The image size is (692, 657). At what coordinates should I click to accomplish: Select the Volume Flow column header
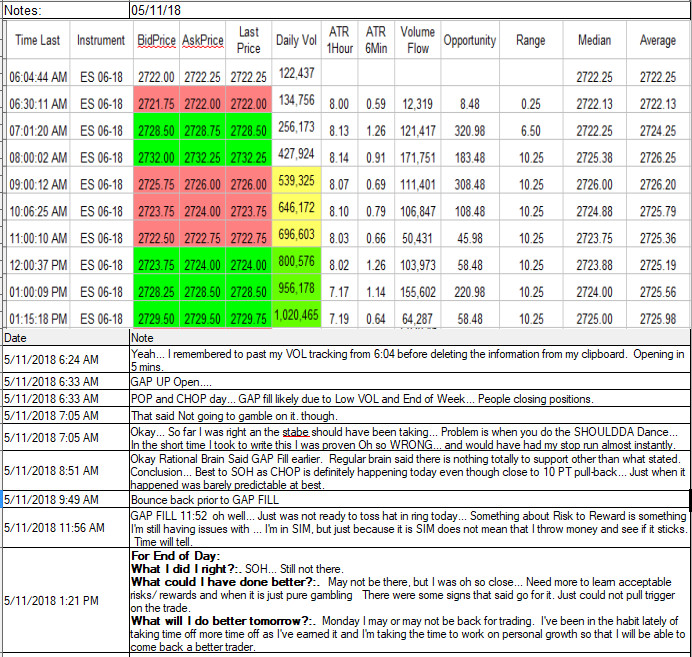(x=417, y=40)
